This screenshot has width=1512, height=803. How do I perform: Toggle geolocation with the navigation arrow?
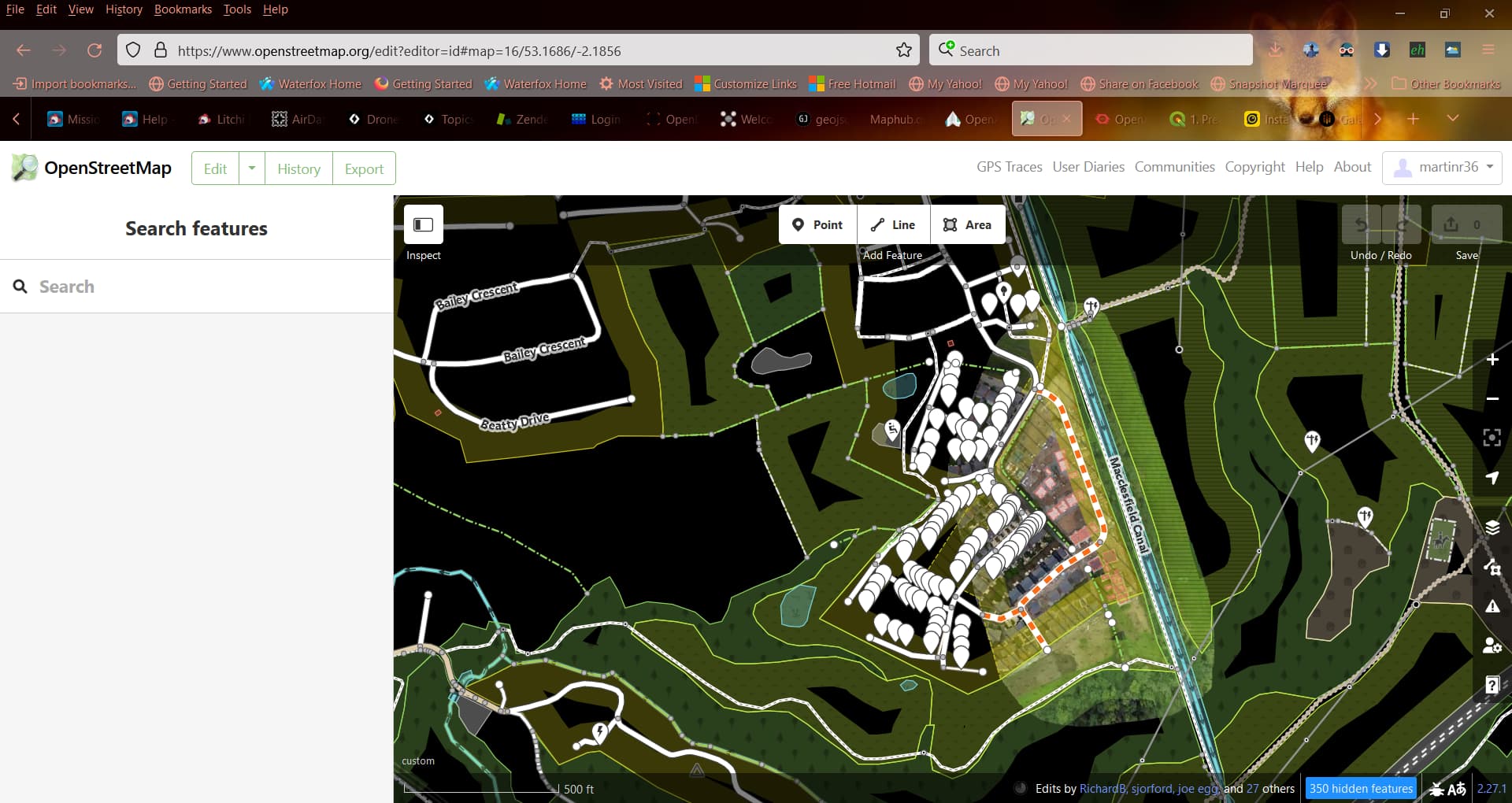tap(1492, 476)
